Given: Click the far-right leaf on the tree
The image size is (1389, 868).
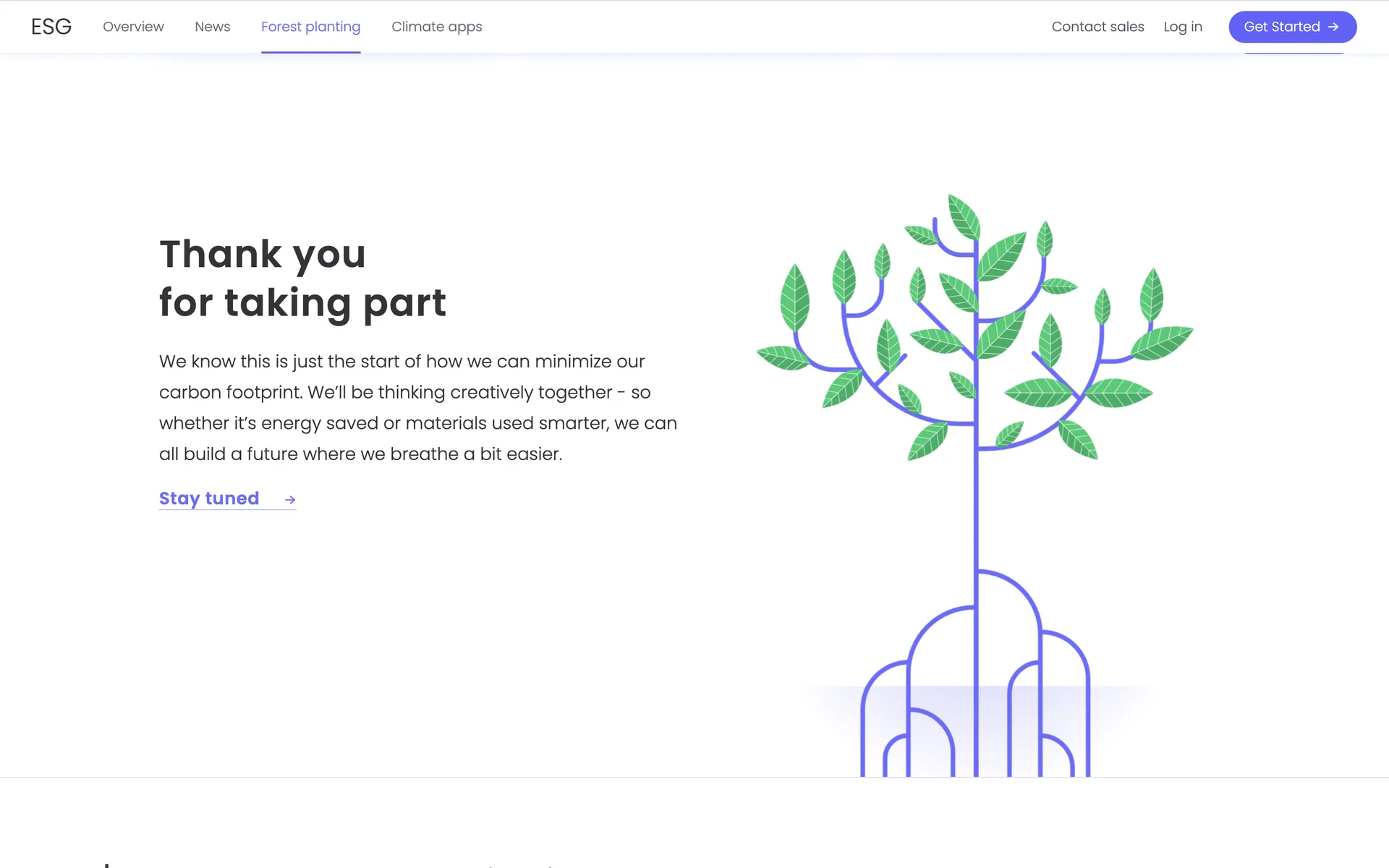Looking at the screenshot, I should tap(1162, 342).
